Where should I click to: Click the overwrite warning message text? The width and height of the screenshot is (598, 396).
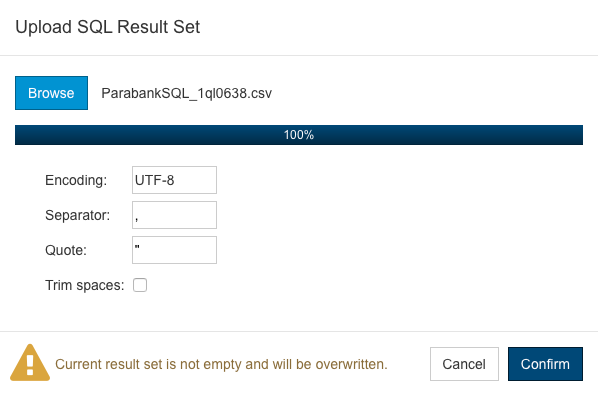click(221, 364)
